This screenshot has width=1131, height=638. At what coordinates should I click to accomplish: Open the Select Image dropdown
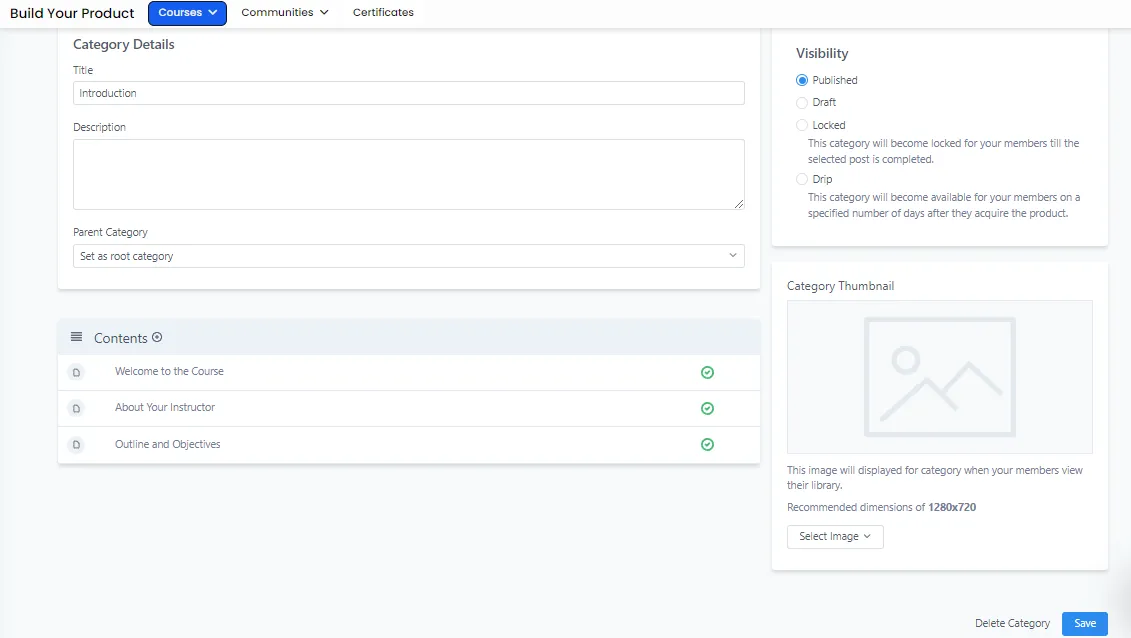835,536
